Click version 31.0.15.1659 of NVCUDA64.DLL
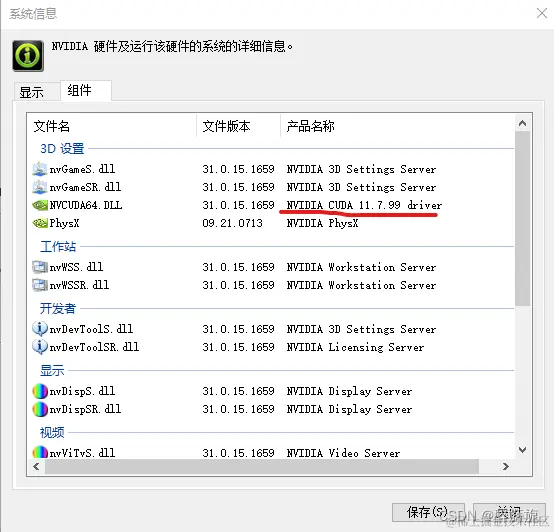554x532 pixels. (238, 205)
